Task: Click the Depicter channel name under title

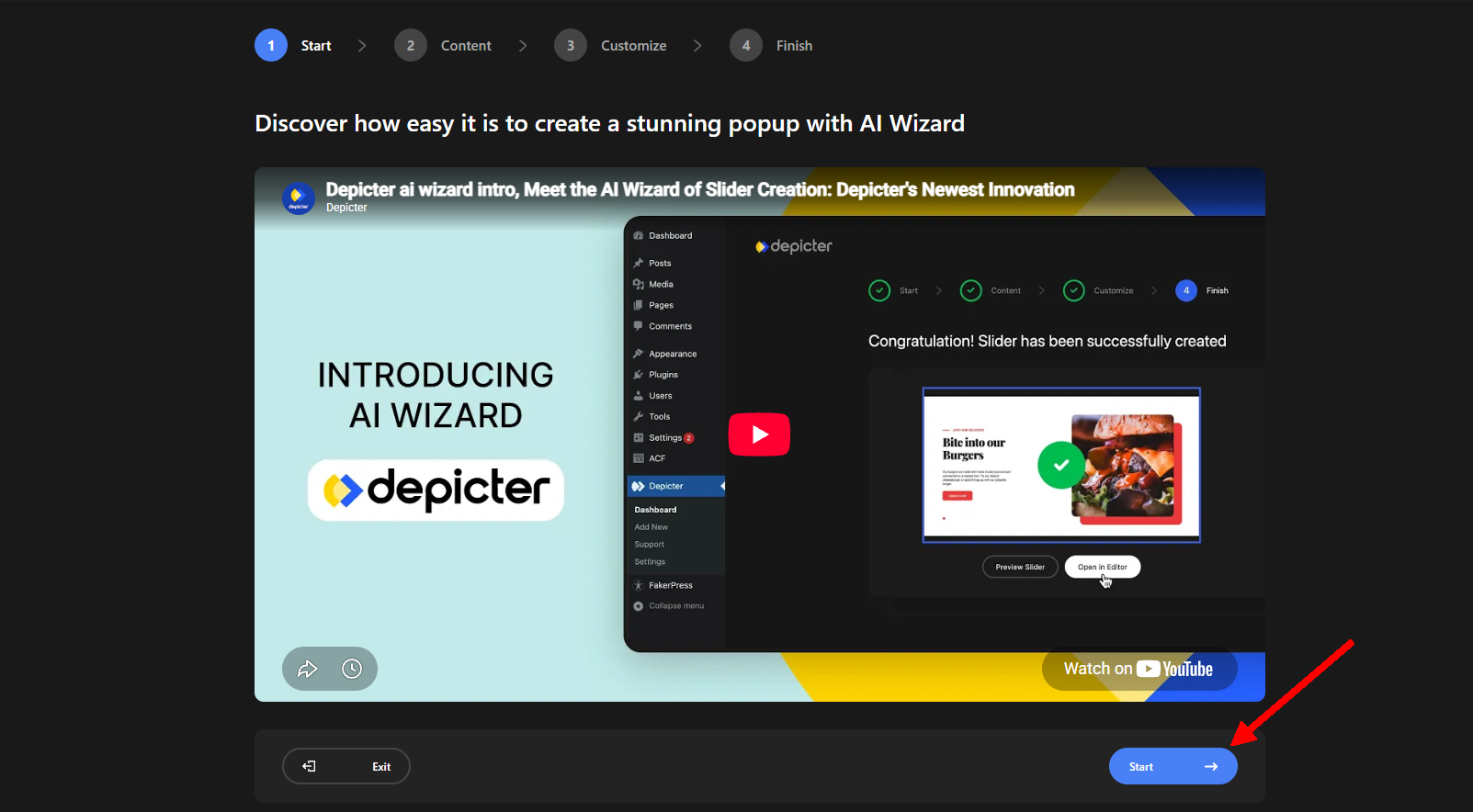Action: tap(346, 208)
